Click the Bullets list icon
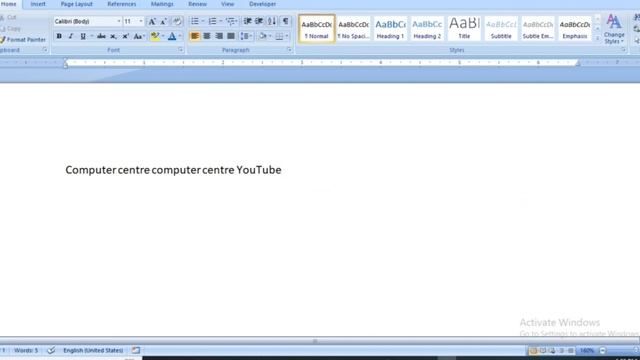Image resolution: width=640 pixels, height=360 pixels. coord(195,21)
